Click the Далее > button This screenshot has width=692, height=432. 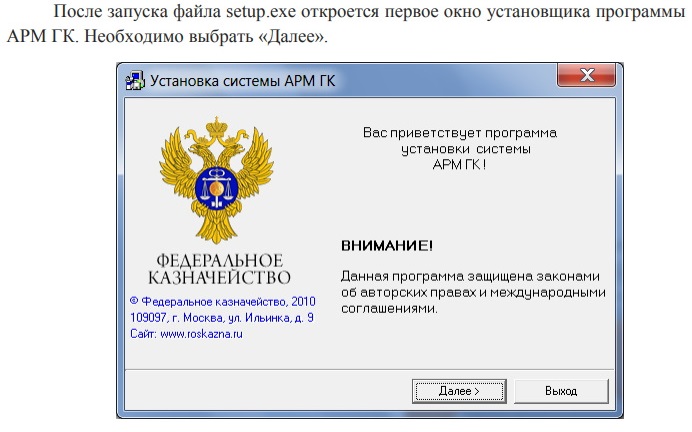(x=459, y=391)
